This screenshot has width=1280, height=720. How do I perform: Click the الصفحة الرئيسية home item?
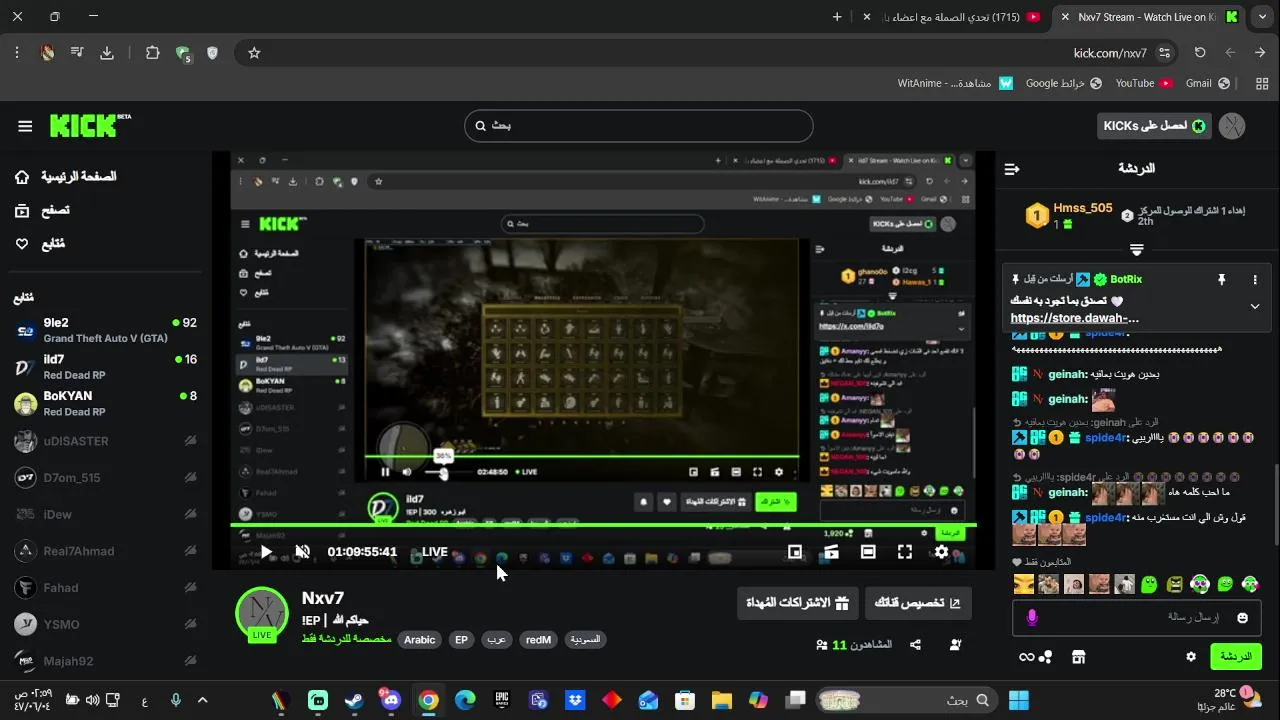pyautogui.click(x=66, y=177)
